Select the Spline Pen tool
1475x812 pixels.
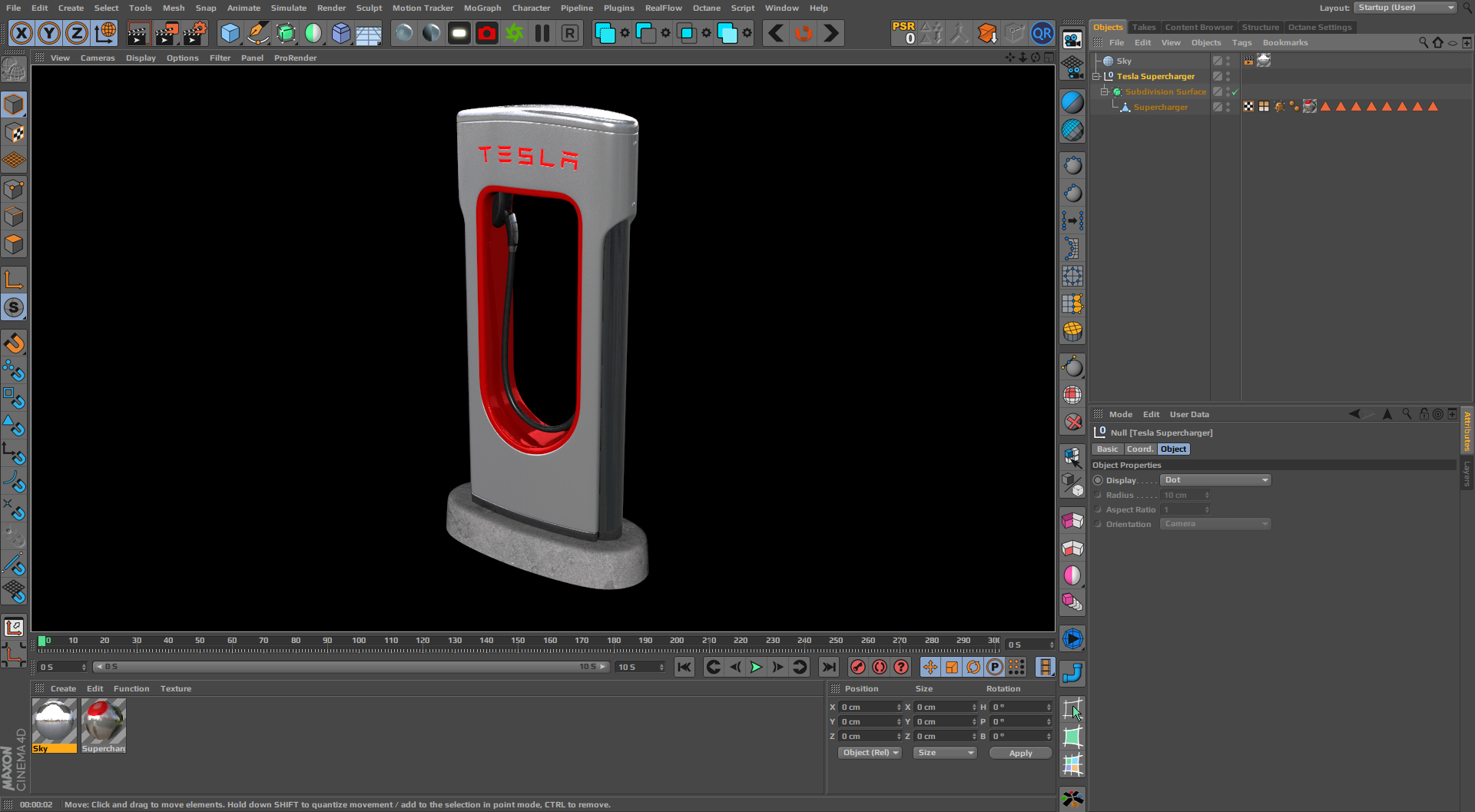click(258, 34)
